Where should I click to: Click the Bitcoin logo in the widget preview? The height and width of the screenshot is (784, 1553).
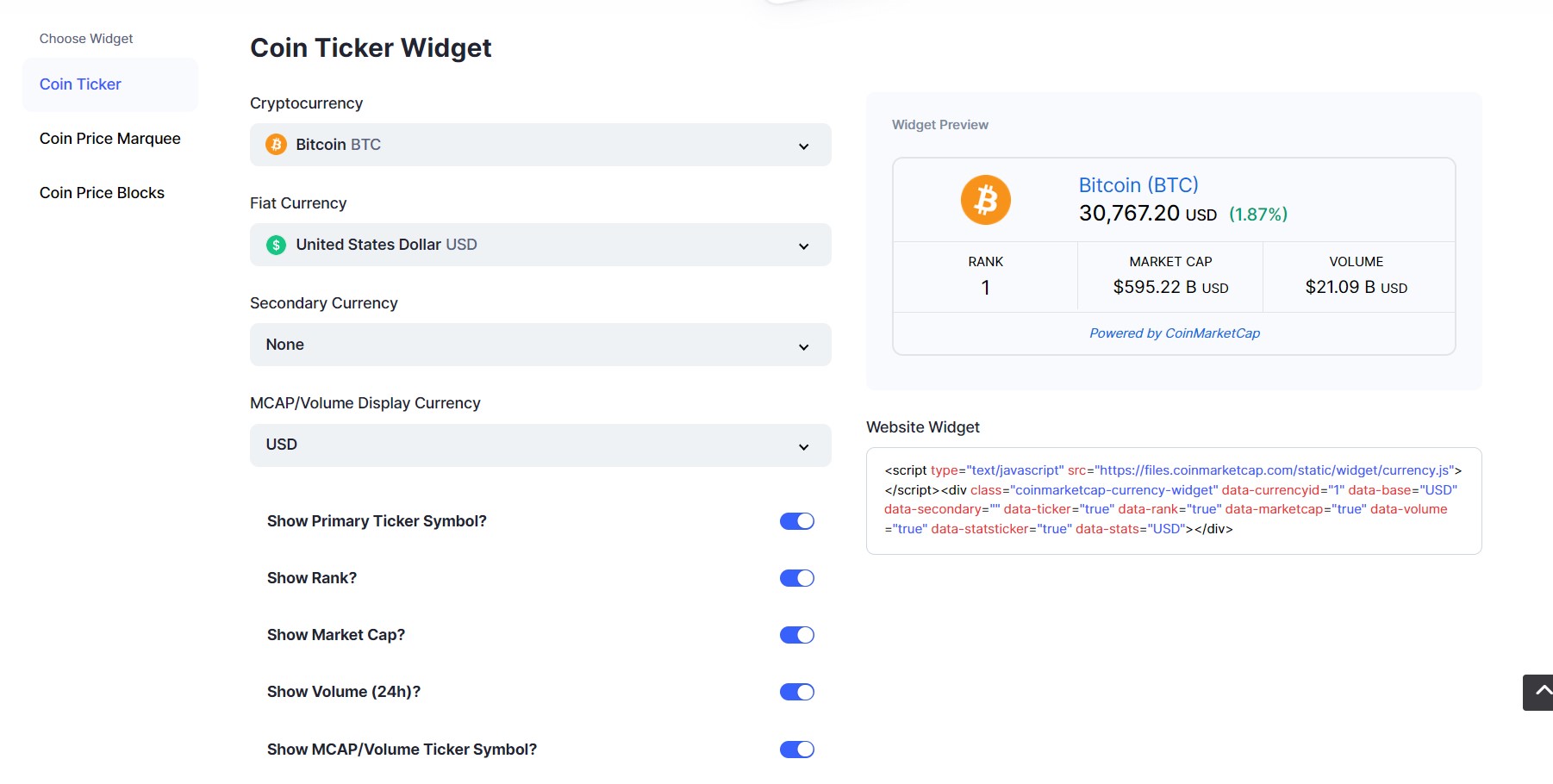pyautogui.click(x=985, y=200)
